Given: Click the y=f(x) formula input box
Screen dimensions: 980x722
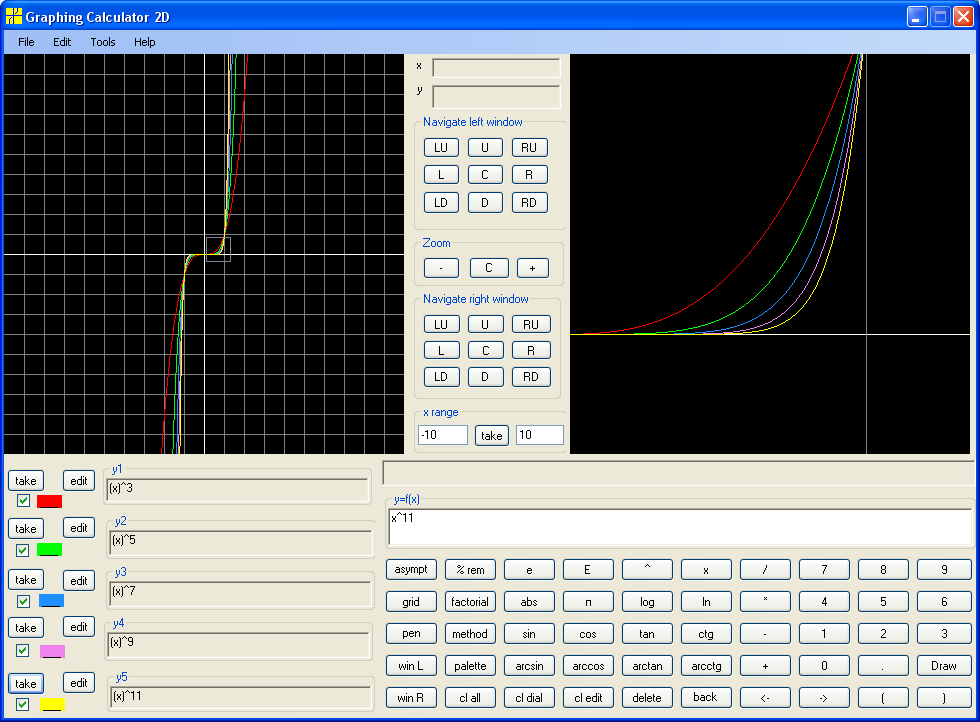Looking at the screenshot, I should 680,527.
